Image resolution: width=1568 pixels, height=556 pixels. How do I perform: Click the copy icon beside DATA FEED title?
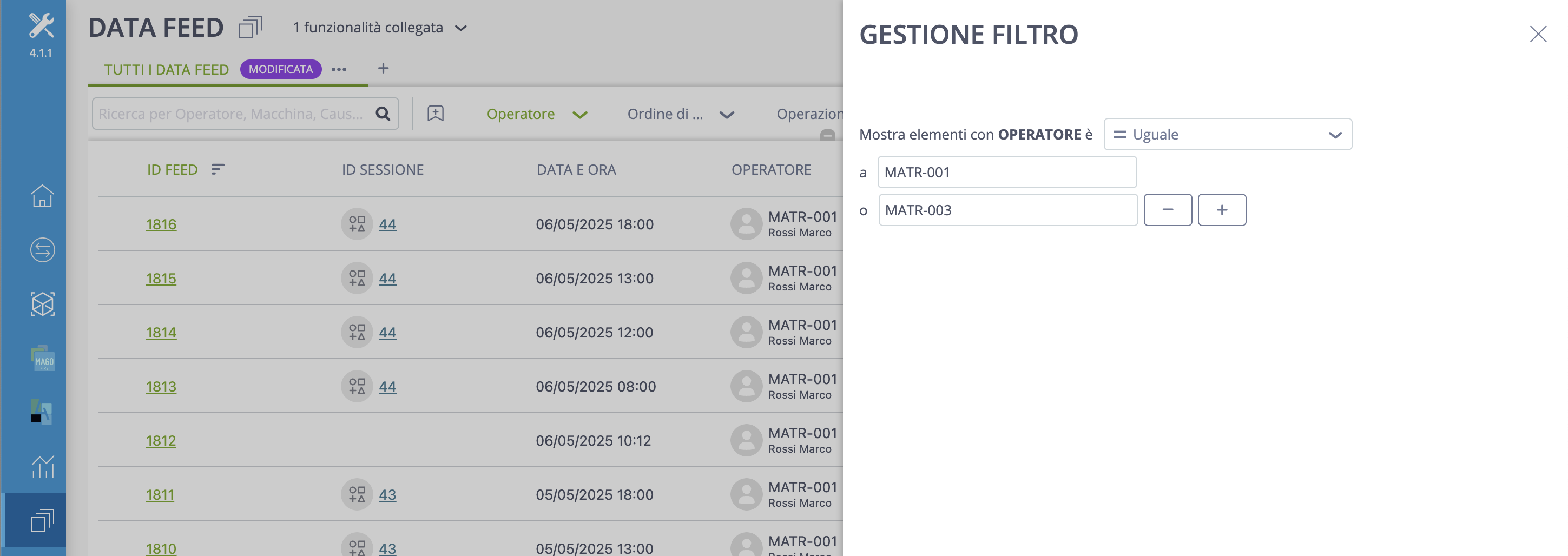tap(250, 28)
